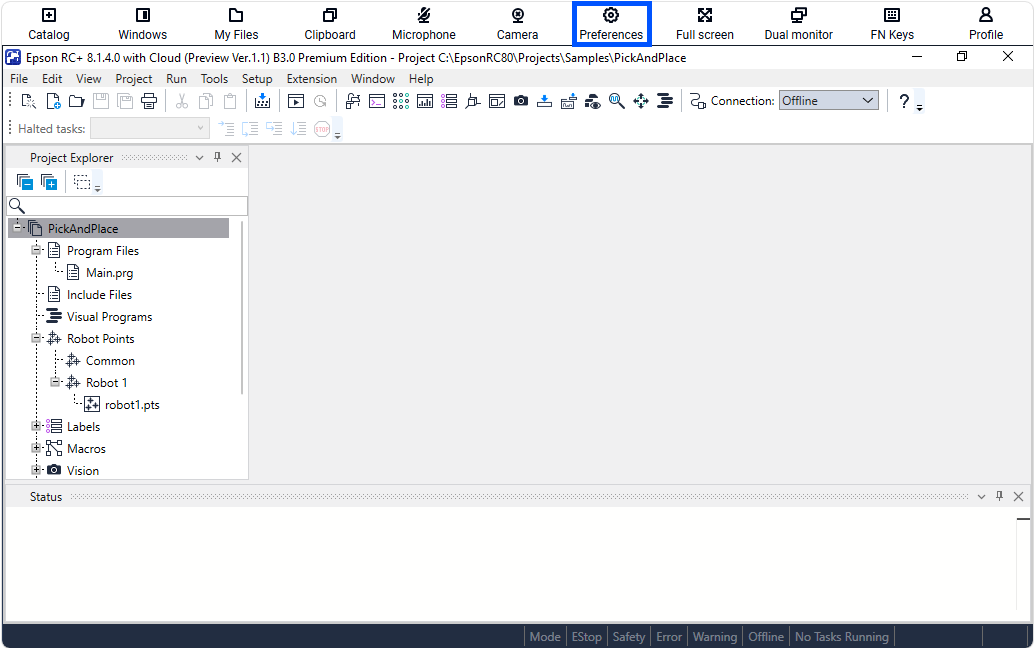Open the Setup menu
Viewport: 1034px width, 648px height.
click(x=257, y=78)
